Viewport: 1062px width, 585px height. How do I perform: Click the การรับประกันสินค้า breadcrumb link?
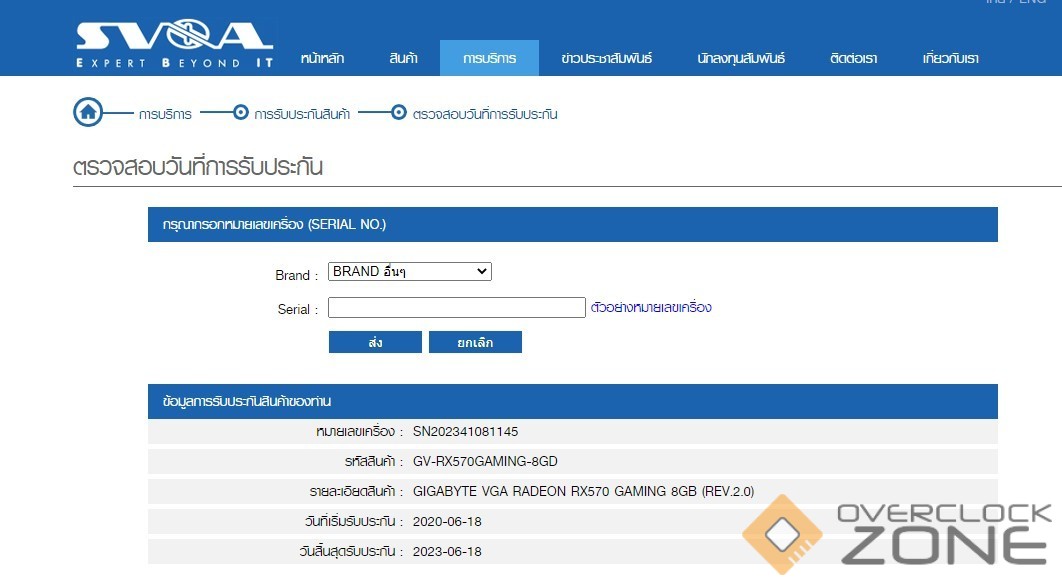(x=302, y=114)
